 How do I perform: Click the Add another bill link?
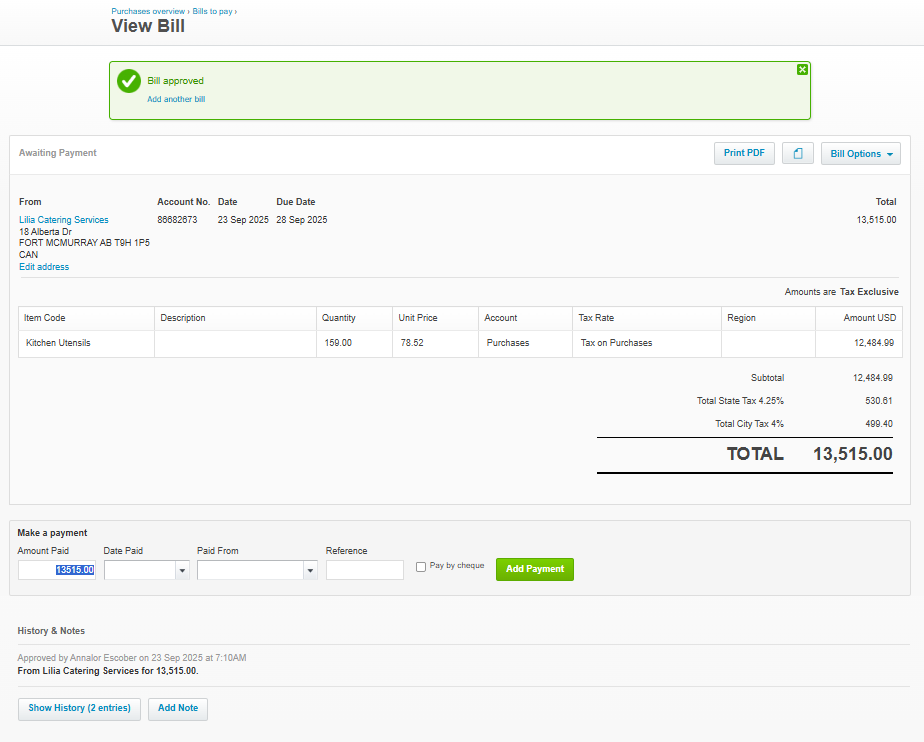[x=176, y=100]
